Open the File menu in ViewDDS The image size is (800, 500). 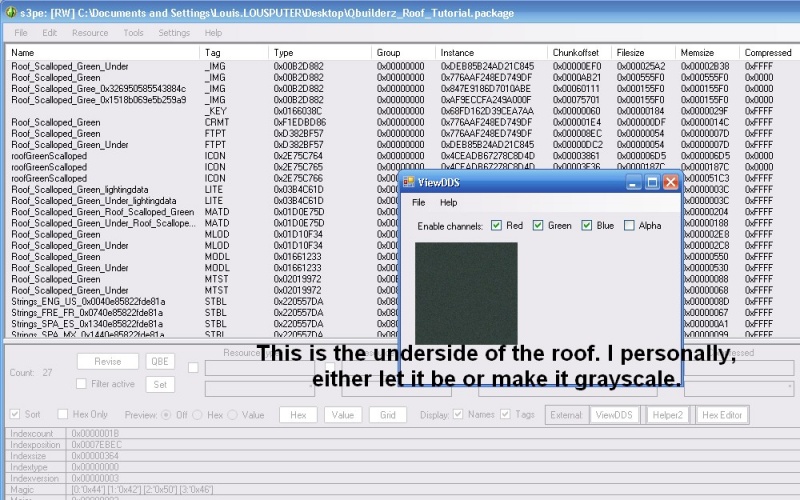point(418,203)
